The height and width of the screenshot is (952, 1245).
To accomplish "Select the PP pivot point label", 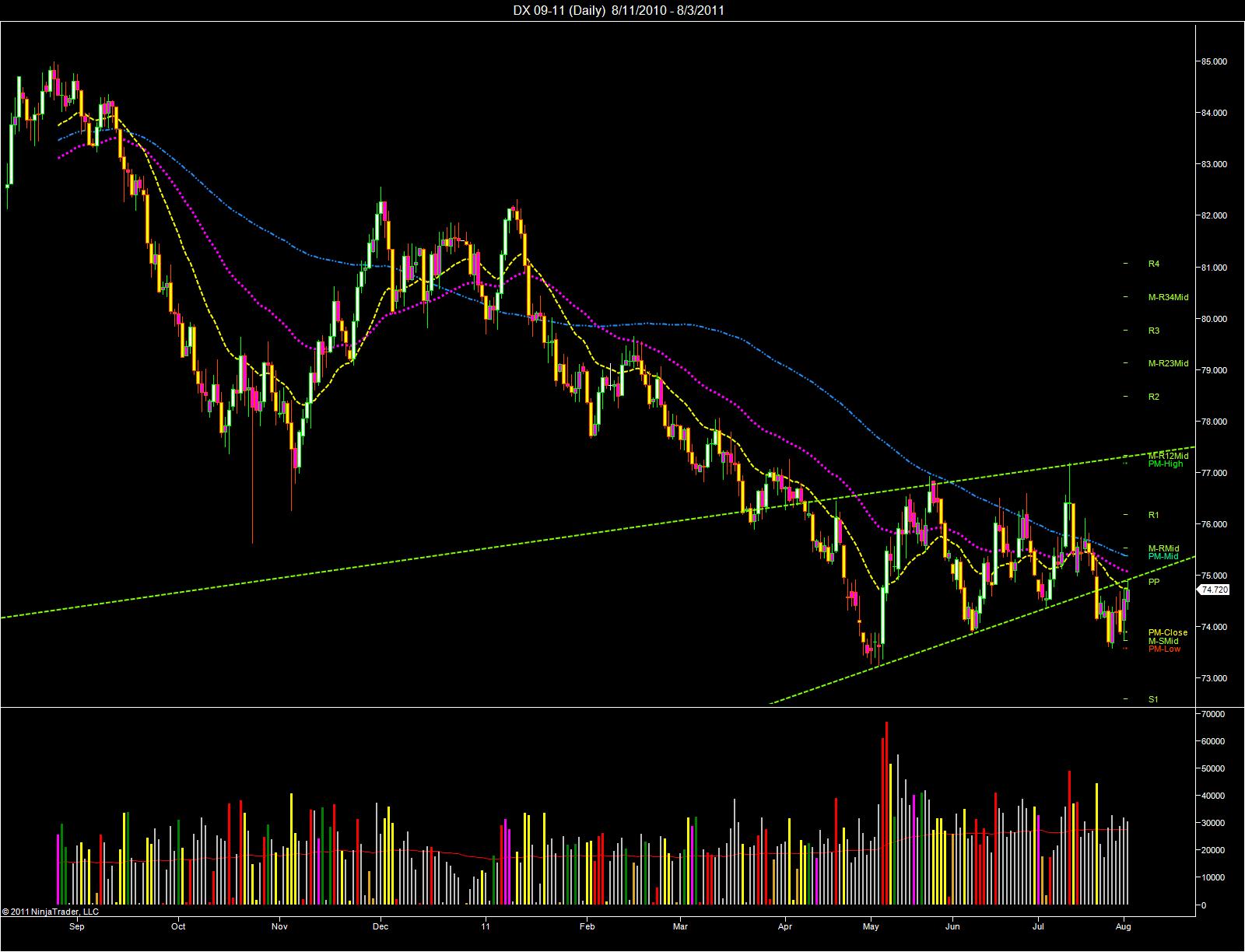I will 1153,582.
